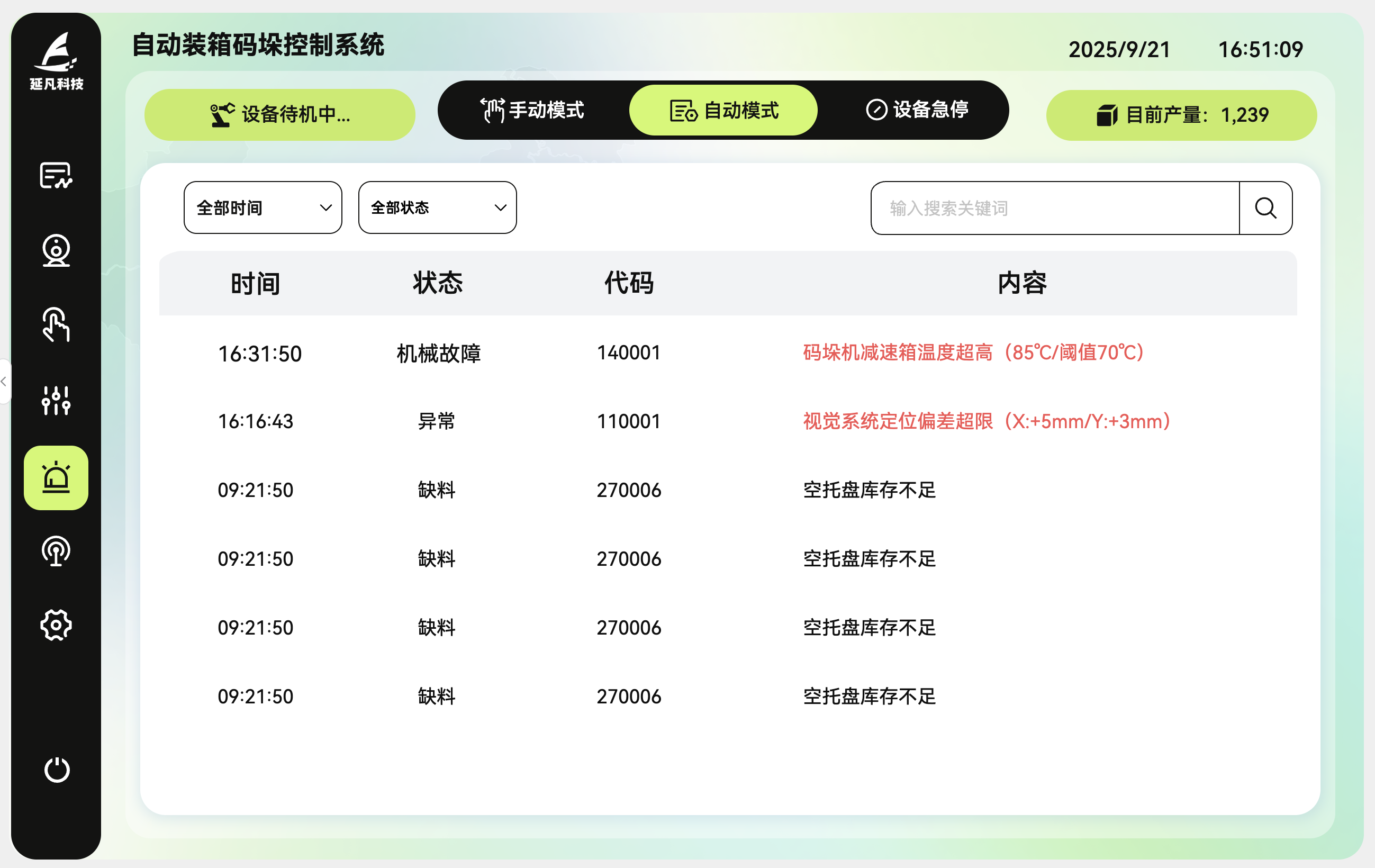This screenshot has width=1375, height=868.
Task: Switch to 自动模式 auto mode
Action: (723, 110)
